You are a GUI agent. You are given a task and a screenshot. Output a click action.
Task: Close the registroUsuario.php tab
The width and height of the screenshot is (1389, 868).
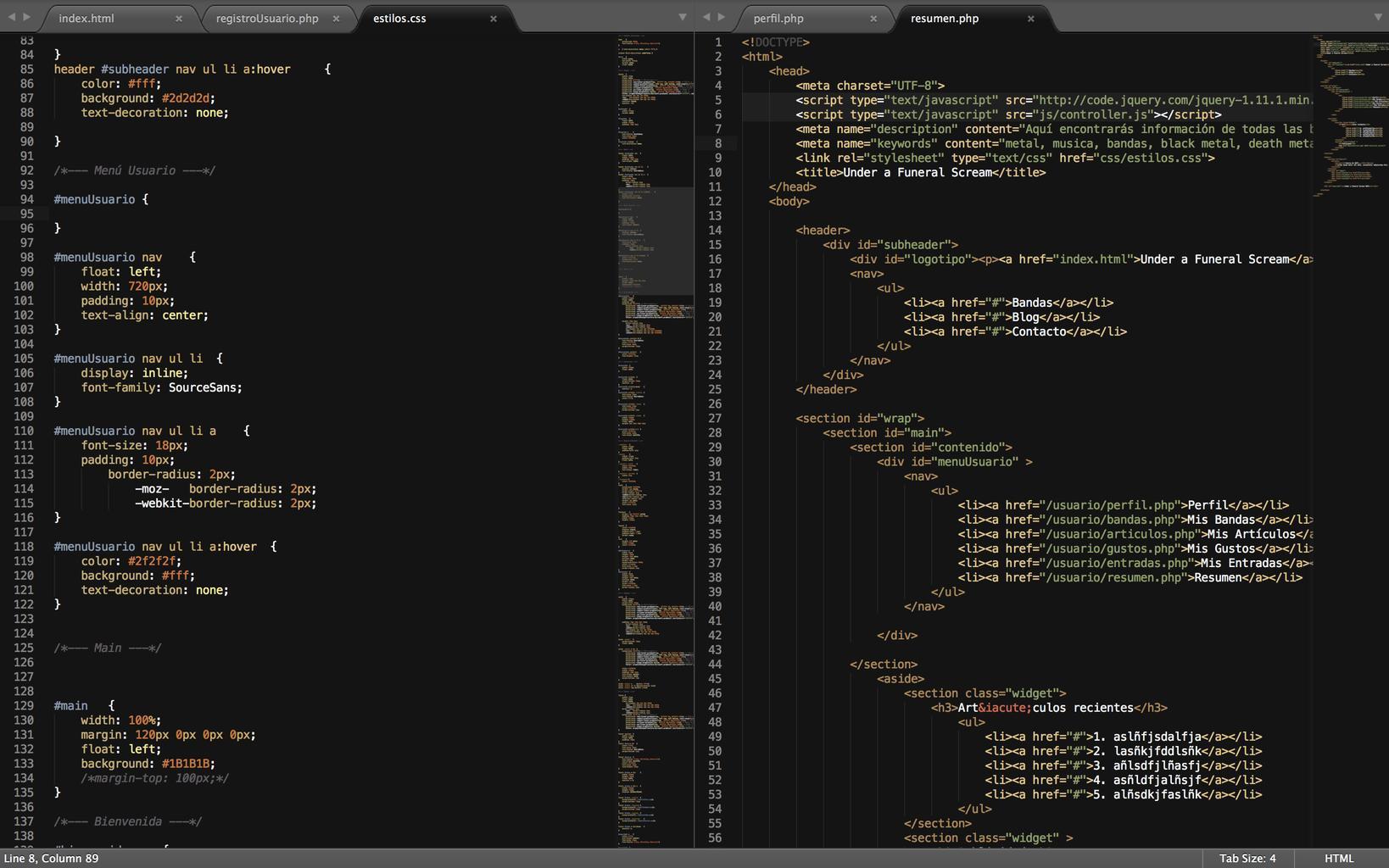(336, 19)
